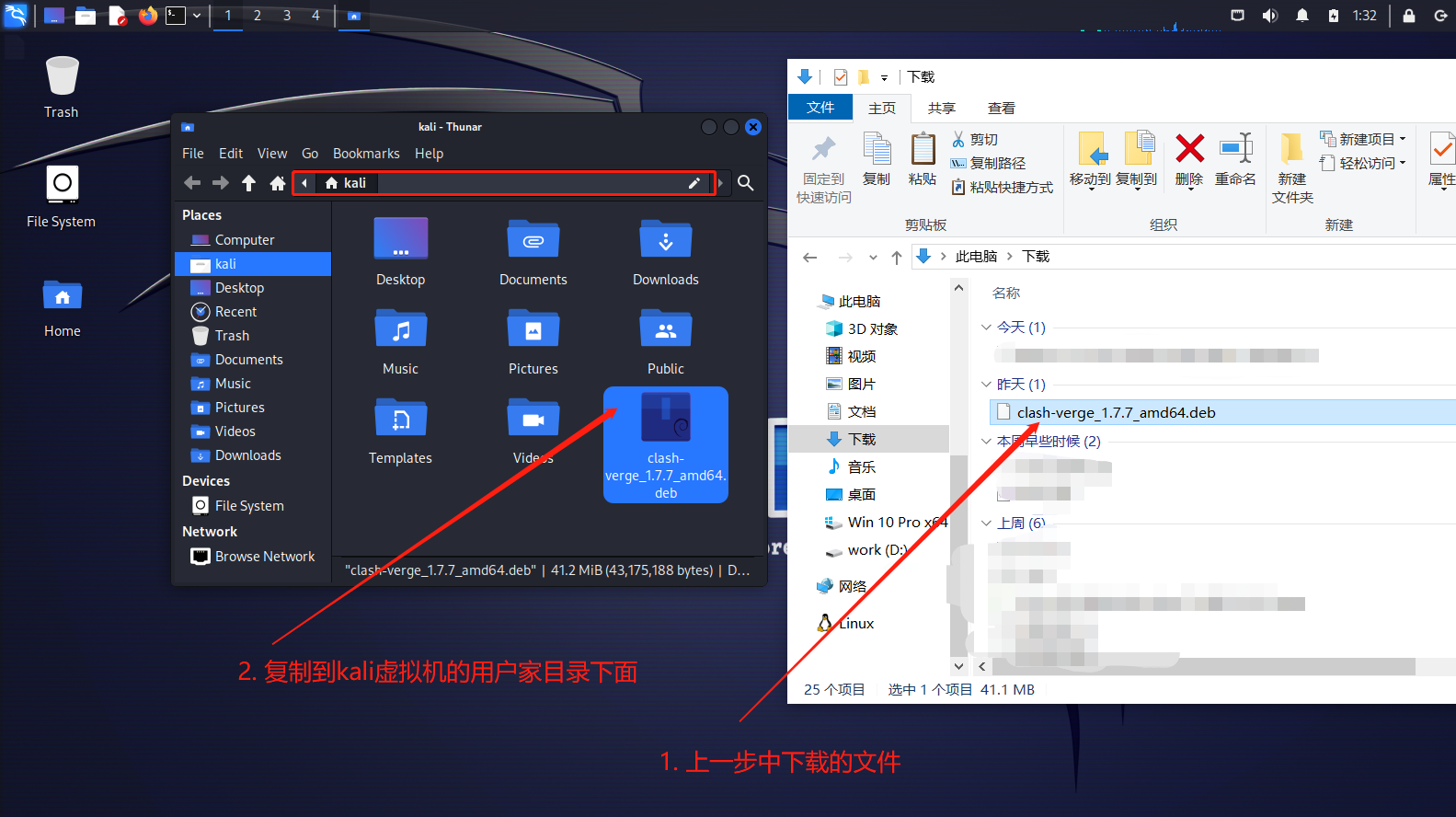The width and height of the screenshot is (1456, 817).
Task: Select the Templates folder in Thunar
Action: (x=401, y=430)
